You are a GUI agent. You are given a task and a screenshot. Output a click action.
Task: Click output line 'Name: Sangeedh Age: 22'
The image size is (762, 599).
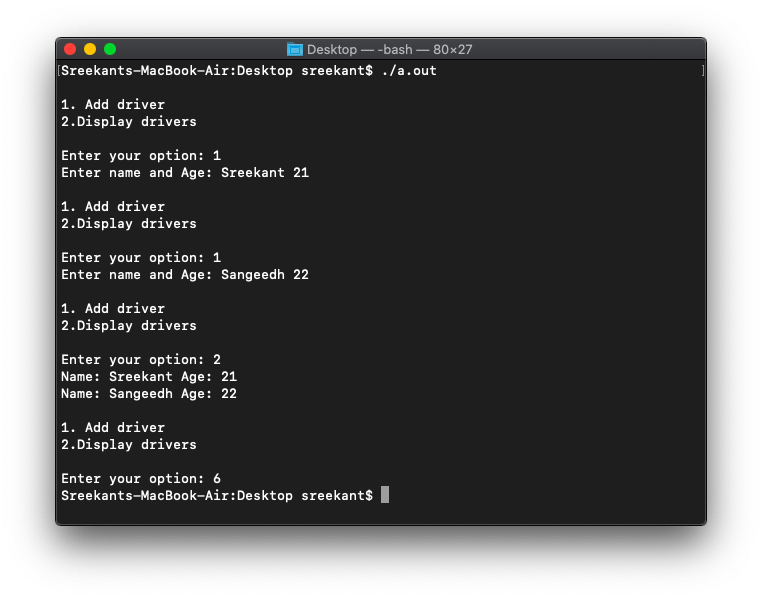coord(149,394)
